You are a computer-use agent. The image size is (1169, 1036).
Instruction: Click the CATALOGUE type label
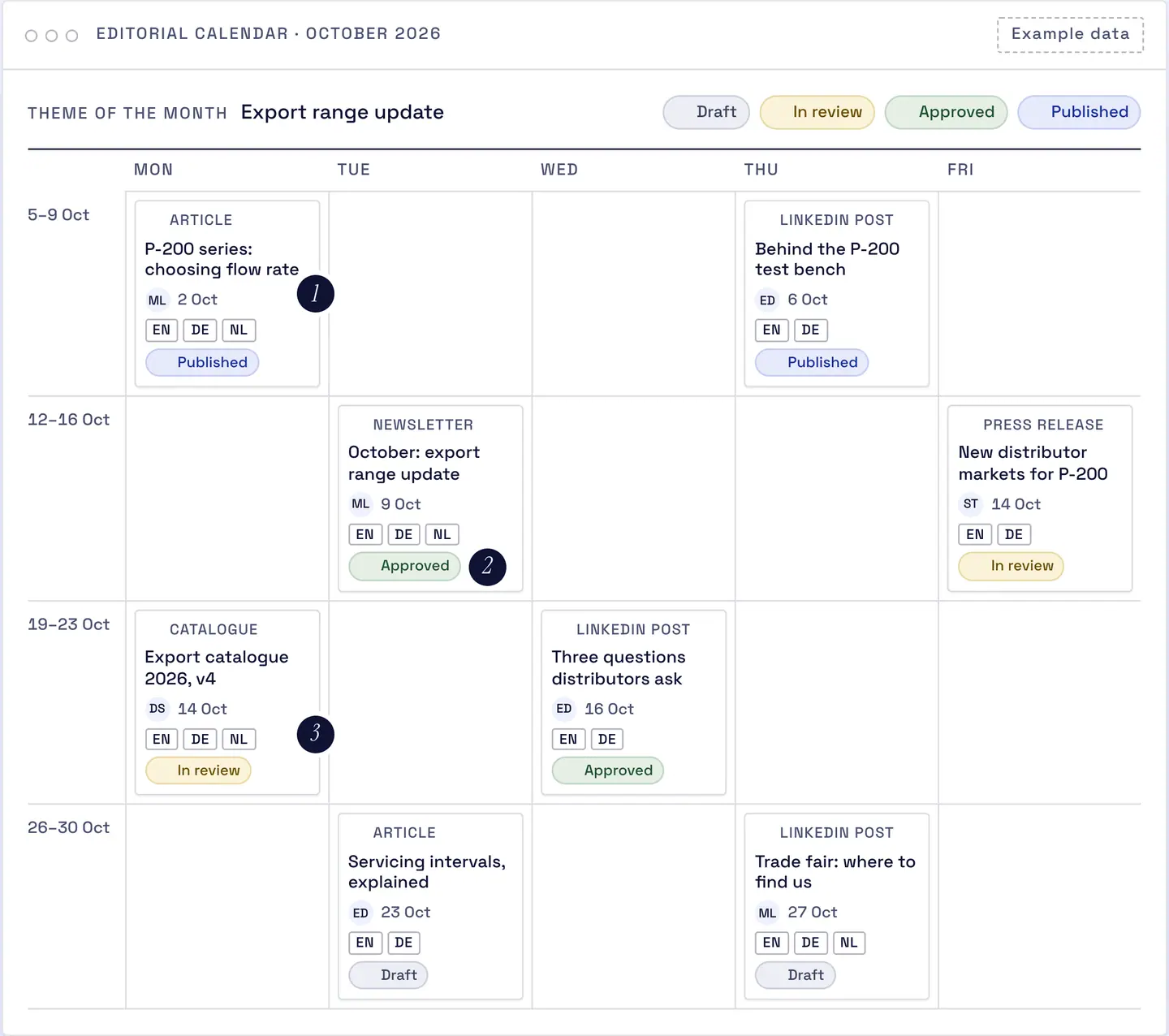click(214, 629)
